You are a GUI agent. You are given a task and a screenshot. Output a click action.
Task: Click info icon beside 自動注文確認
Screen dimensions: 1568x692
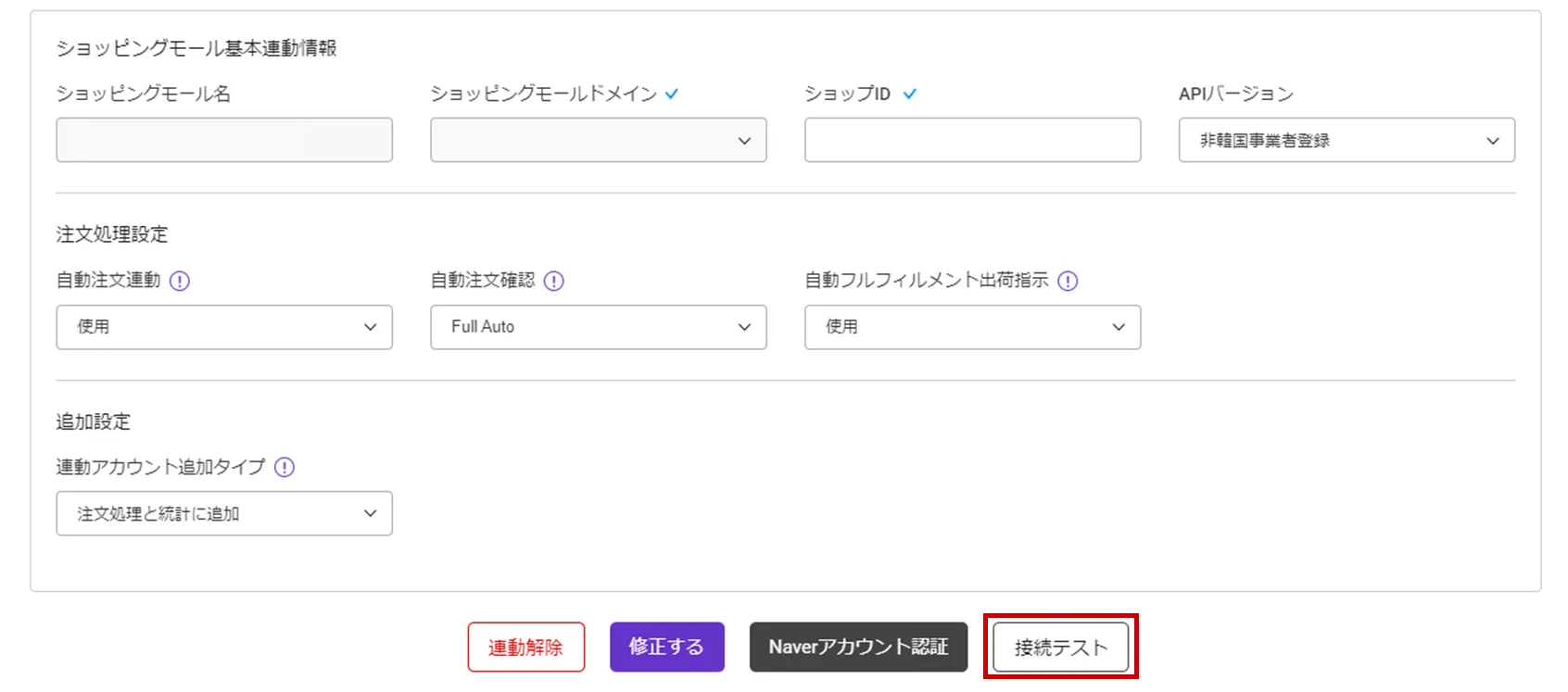pos(554,281)
